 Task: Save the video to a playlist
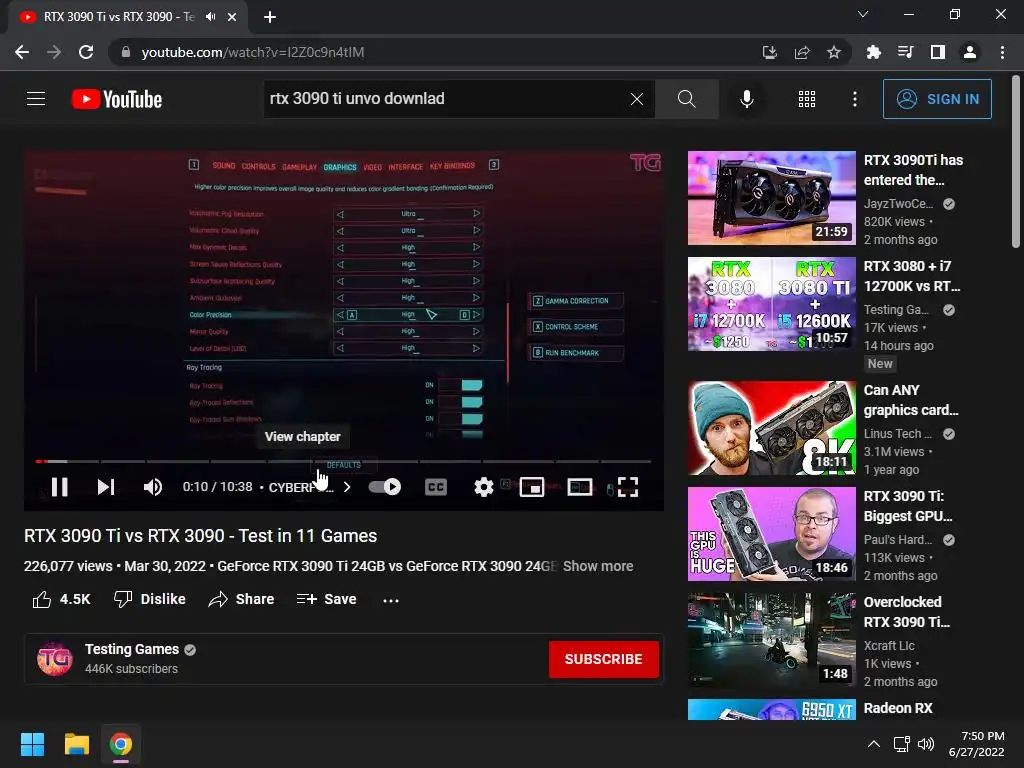pyautogui.click(x=326, y=600)
